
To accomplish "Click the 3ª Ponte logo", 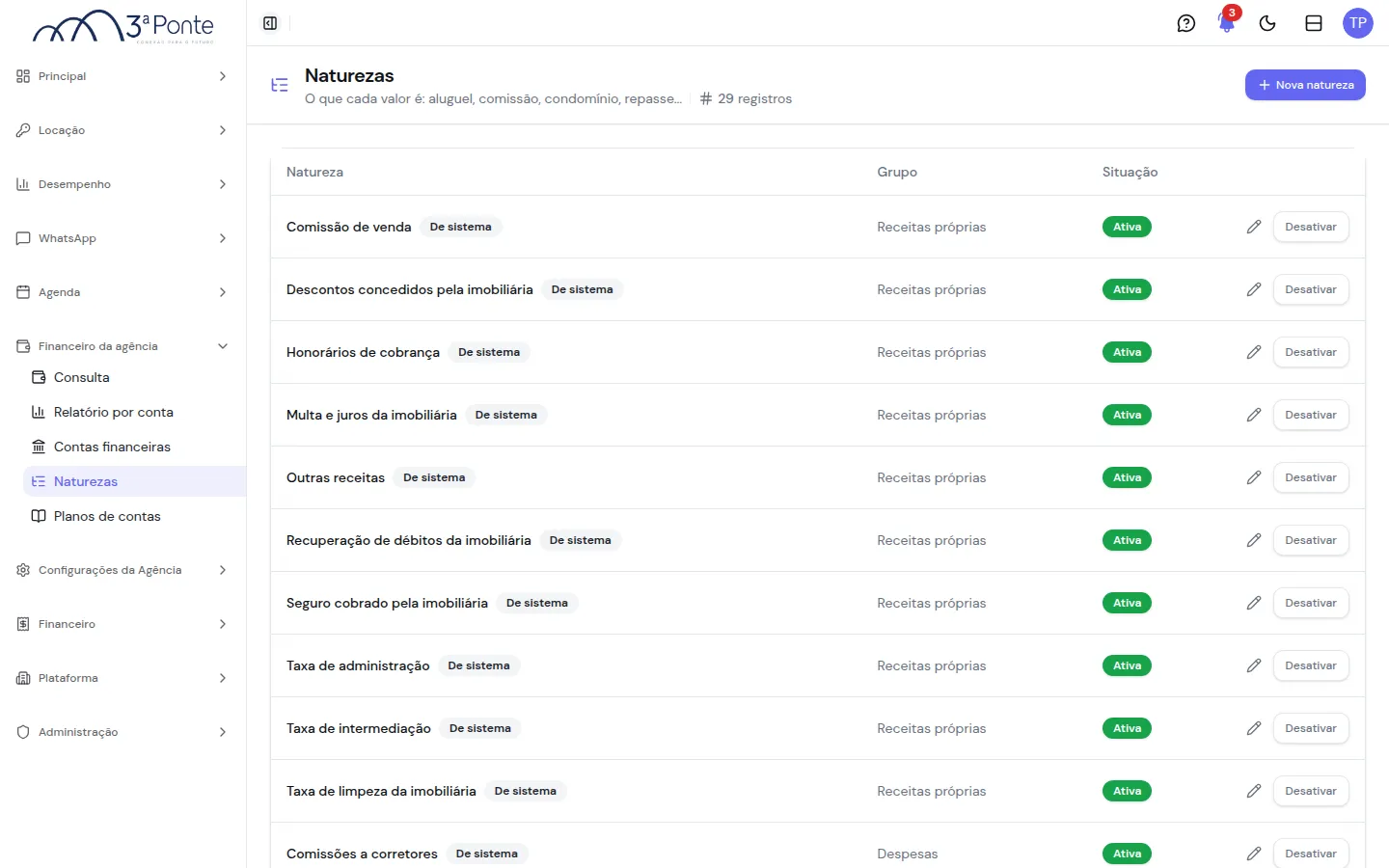I will 123,26.
